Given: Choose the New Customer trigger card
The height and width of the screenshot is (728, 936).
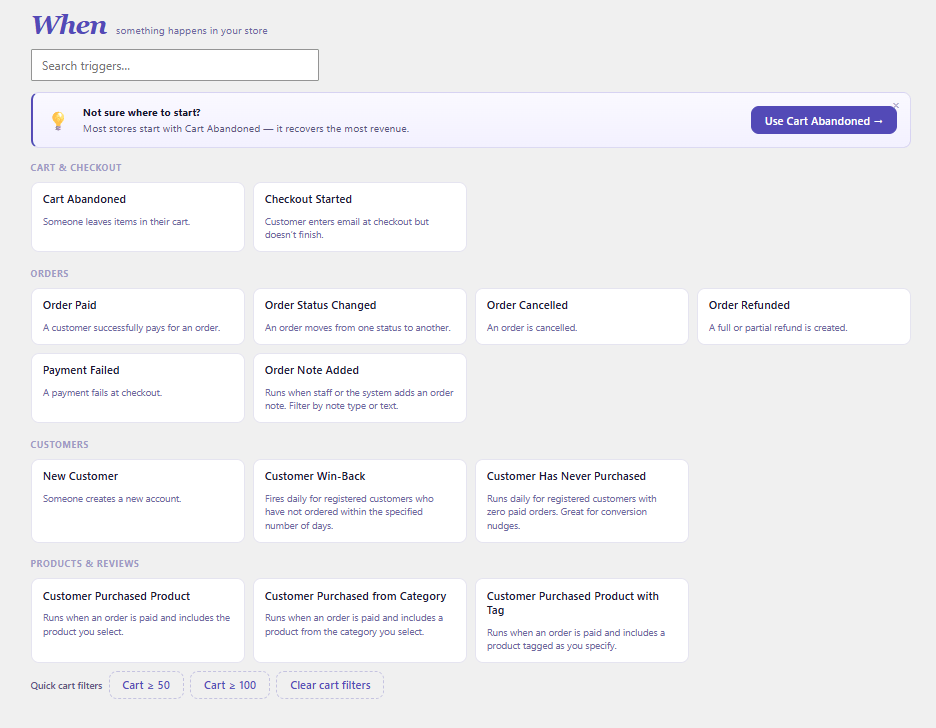Looking at the screenshot, I should click(138, 501).
